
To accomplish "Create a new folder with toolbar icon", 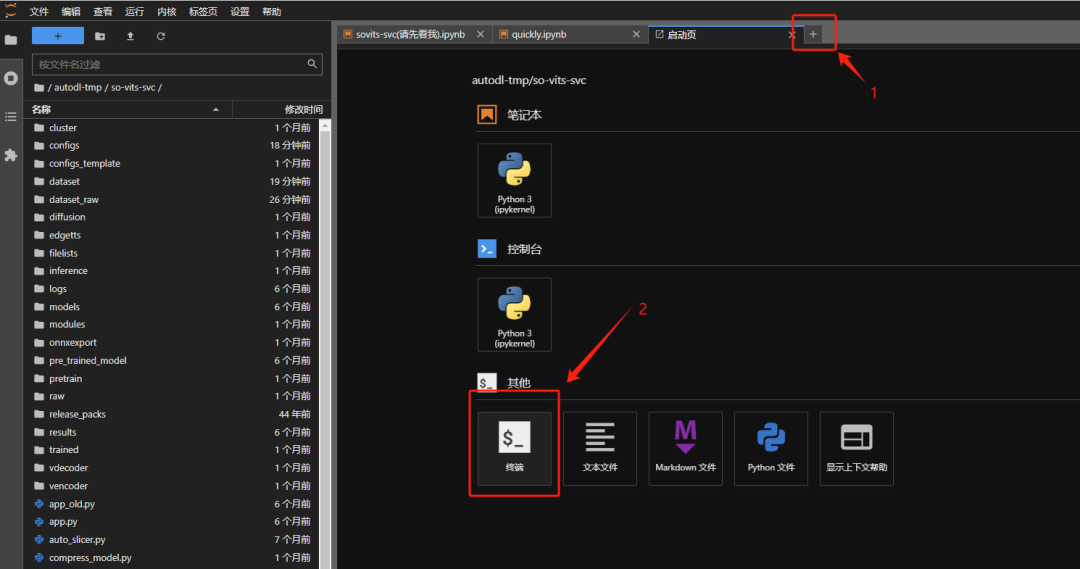I will coord(100,36).
